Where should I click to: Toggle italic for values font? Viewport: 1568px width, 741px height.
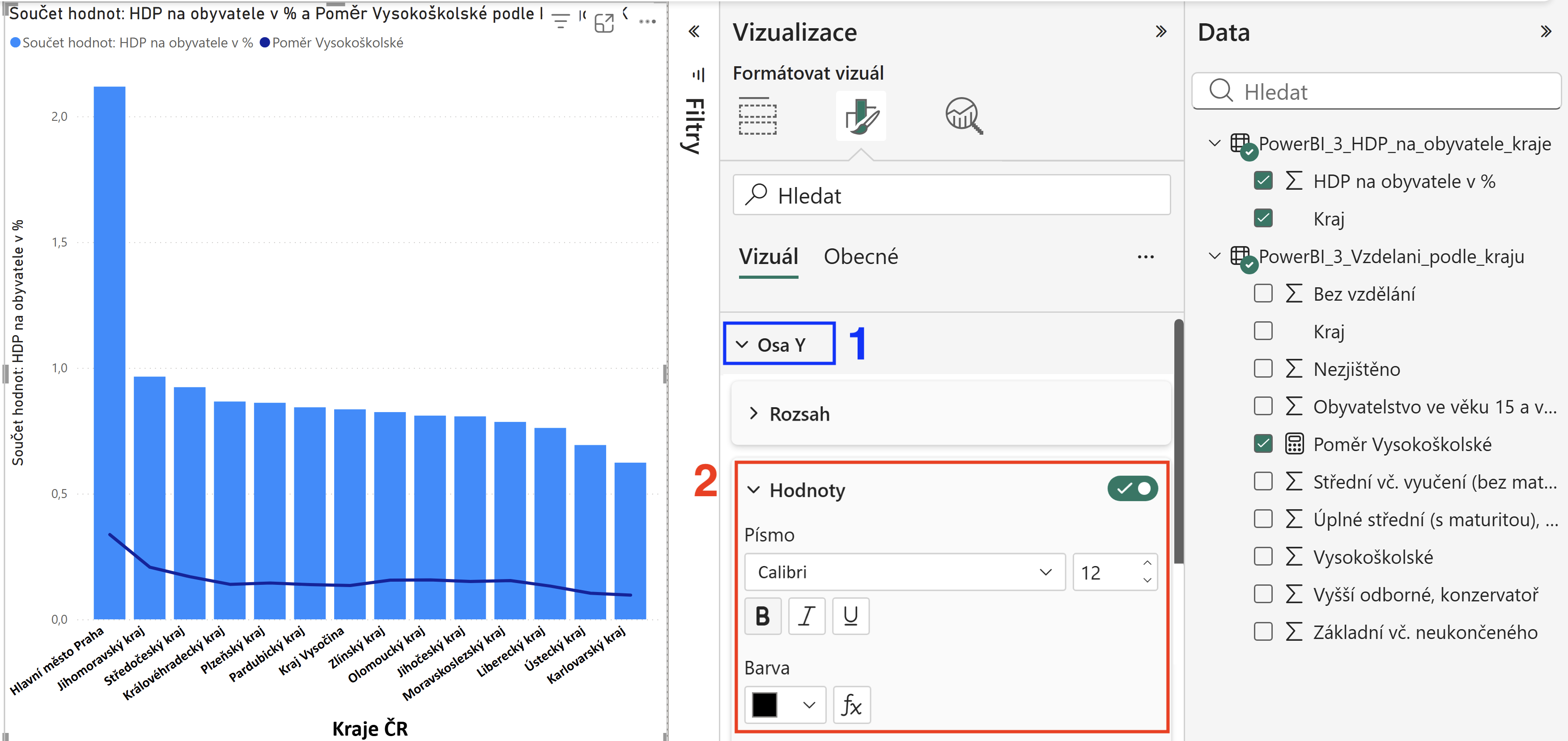click(807, 616)
